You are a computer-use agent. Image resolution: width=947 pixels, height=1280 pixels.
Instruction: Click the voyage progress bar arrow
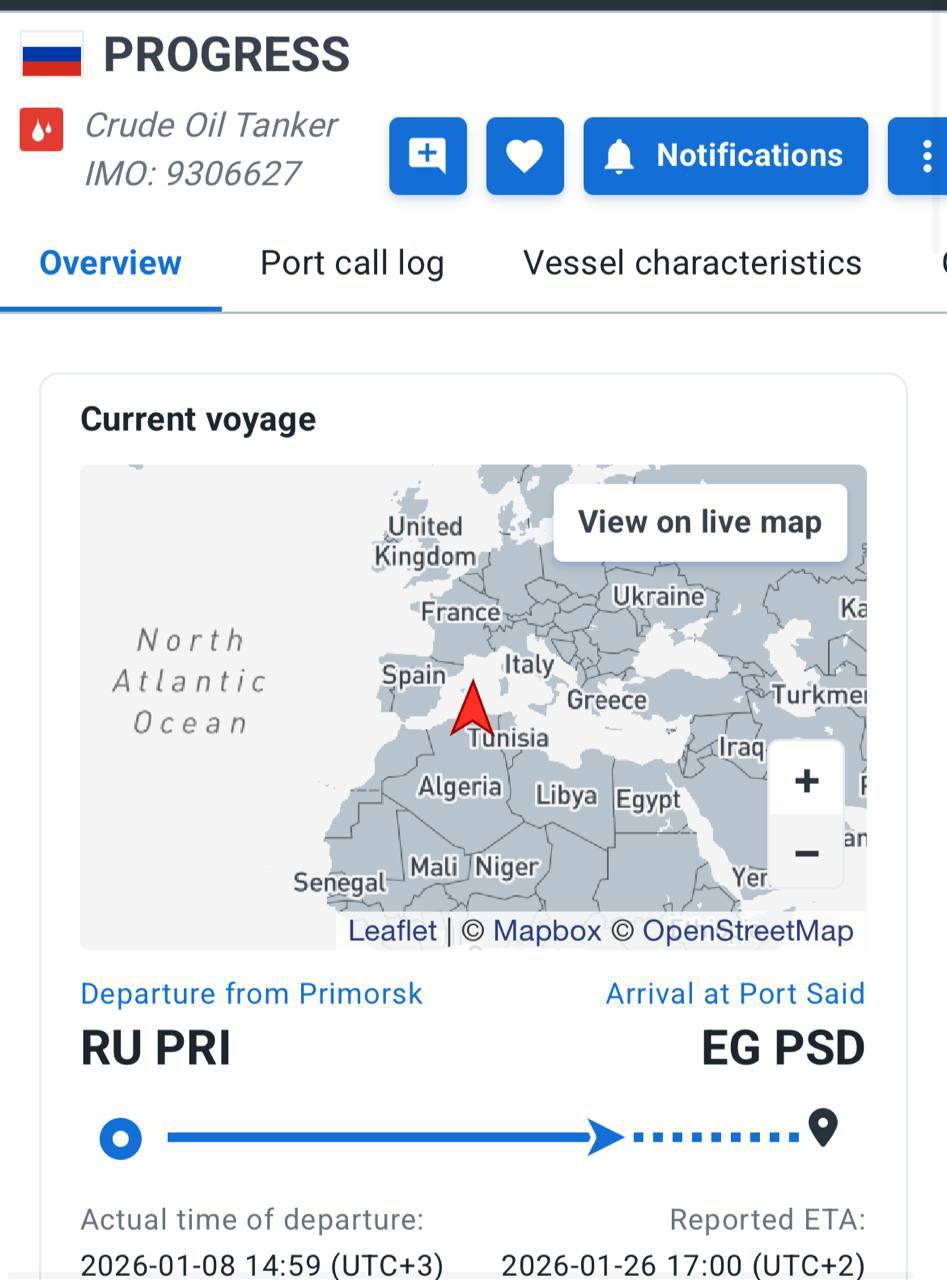click(605, 1137)
